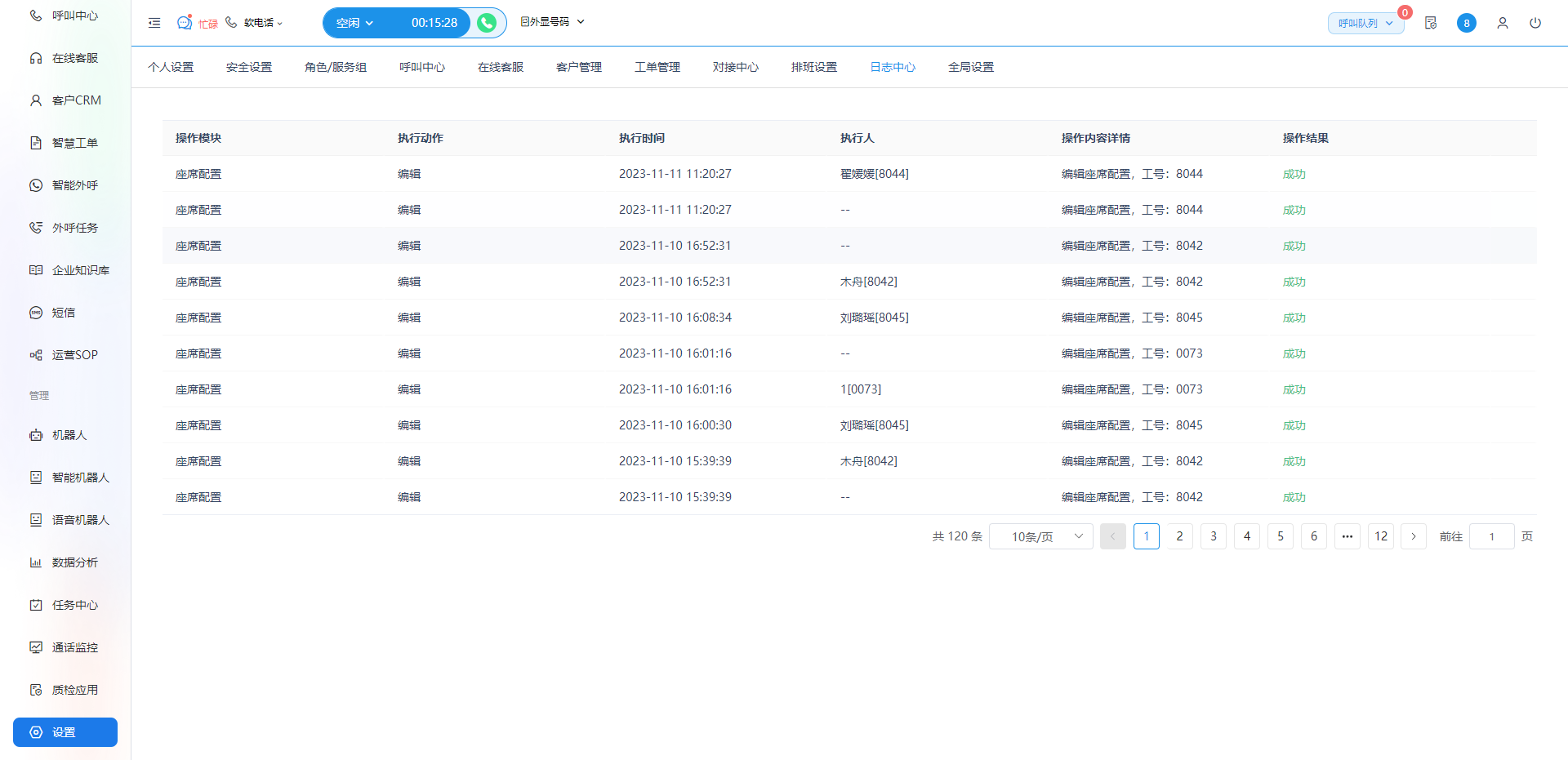Open 数据分析 in the sidebar

click(65, 562)
